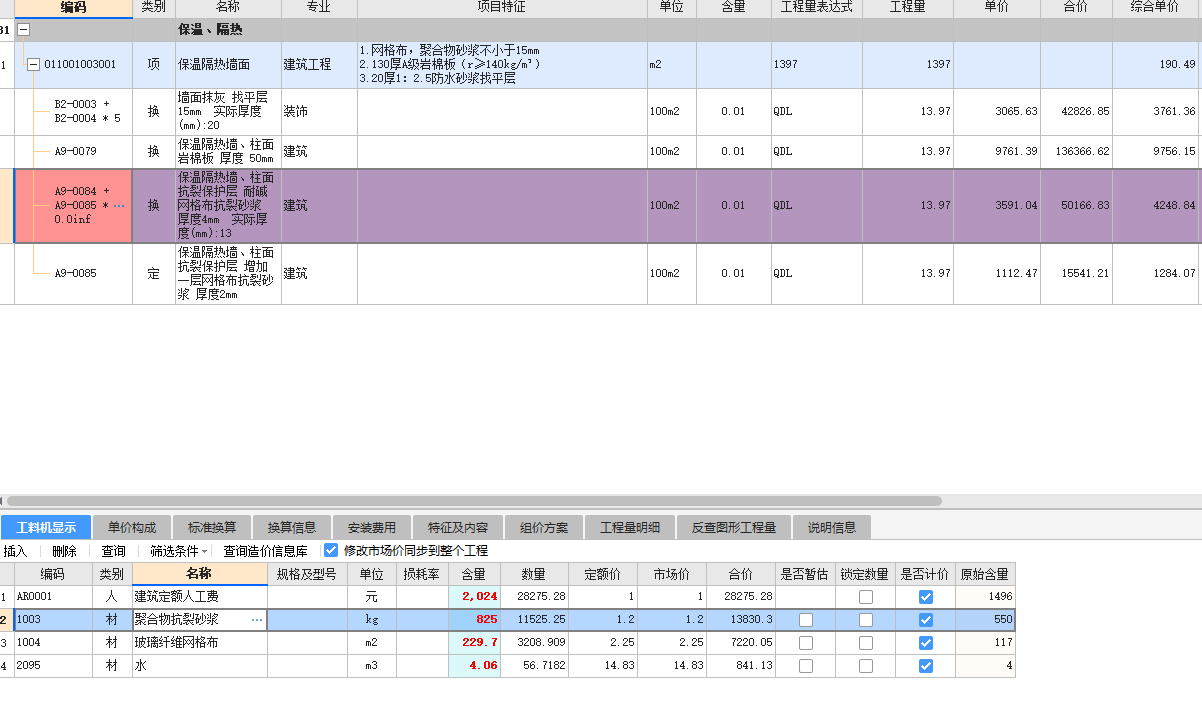1202x710 pixels.
Task: Open the 筛选条件 filter dropdown
Action: [179, 551]
